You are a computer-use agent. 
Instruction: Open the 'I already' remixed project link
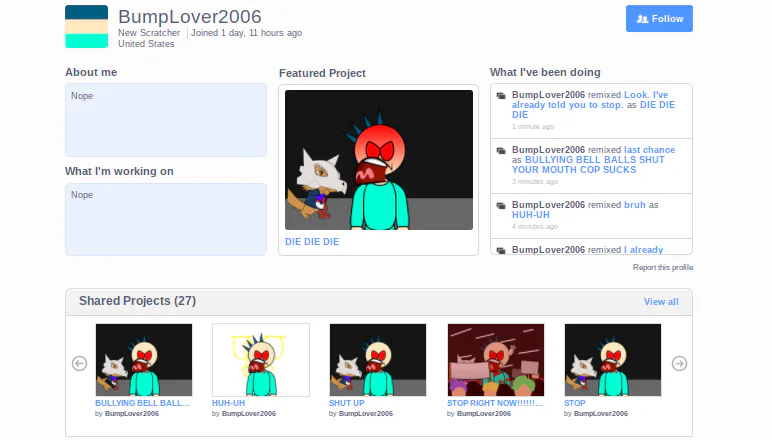[643, 250]
